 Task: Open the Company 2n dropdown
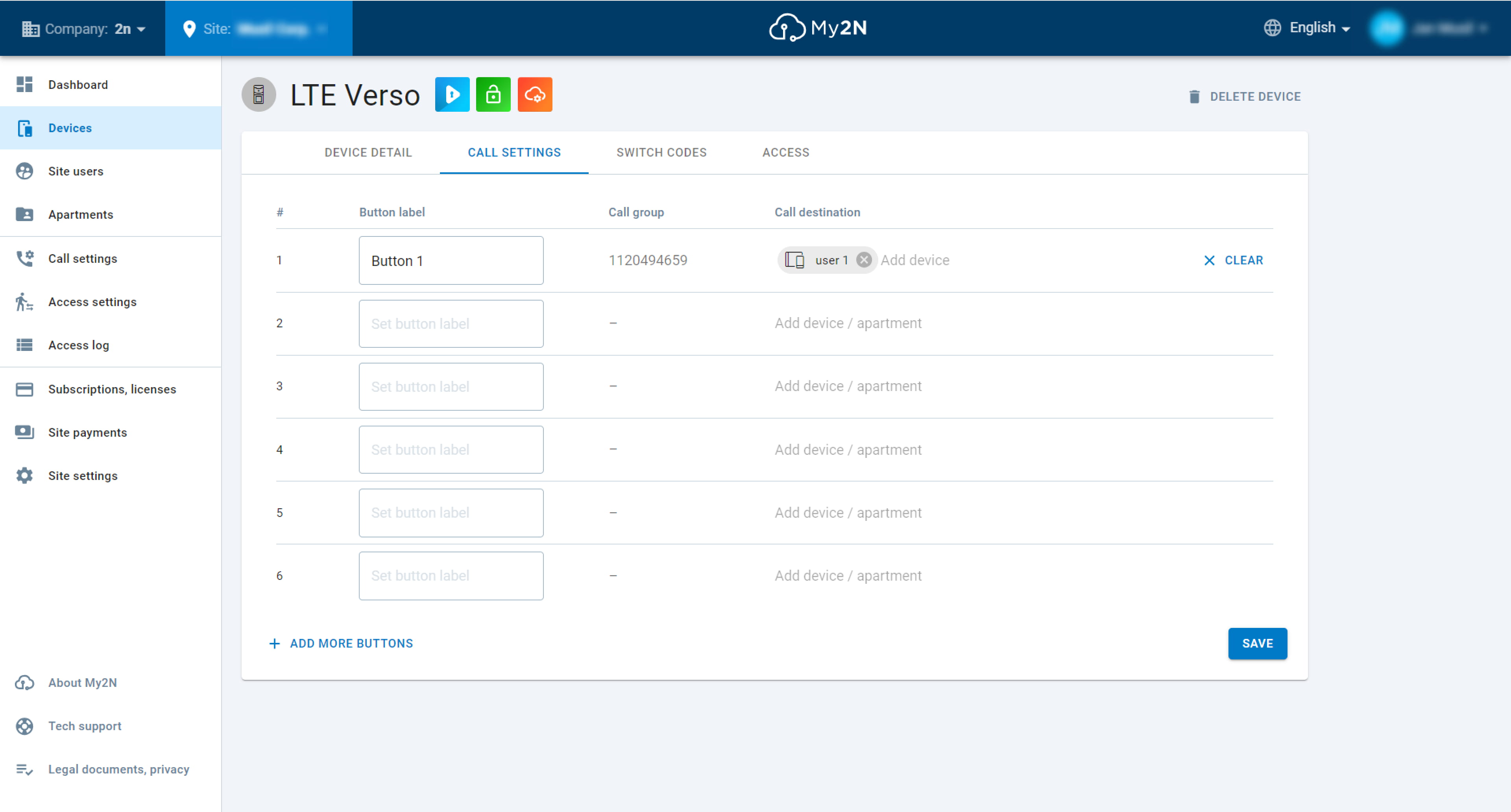(83, 29)
